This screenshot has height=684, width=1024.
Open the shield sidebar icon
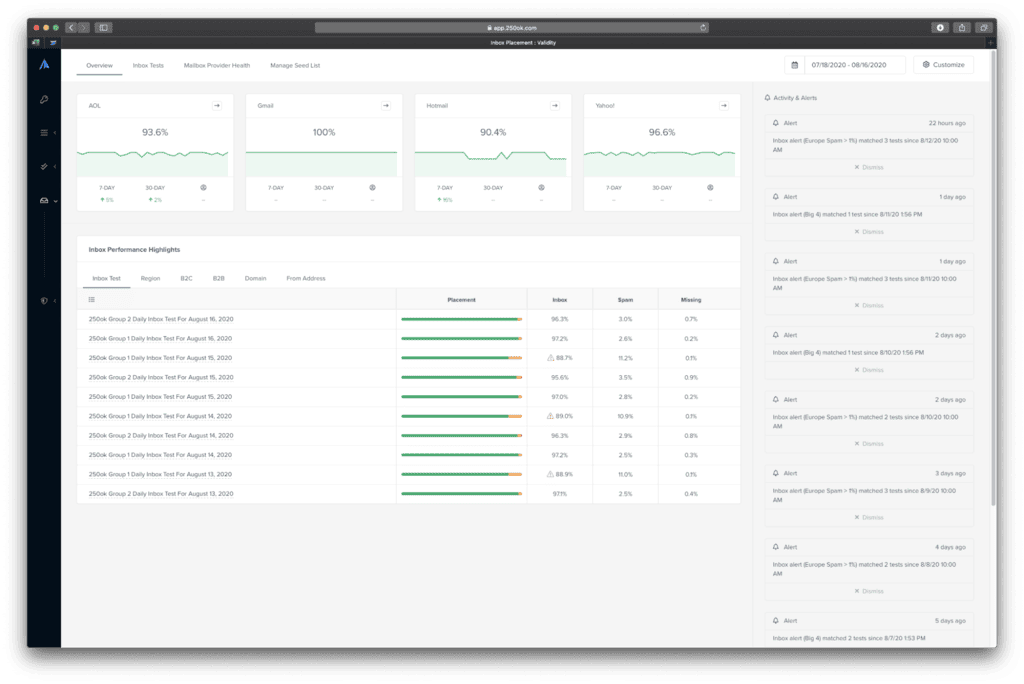click(x=44, y=301)
